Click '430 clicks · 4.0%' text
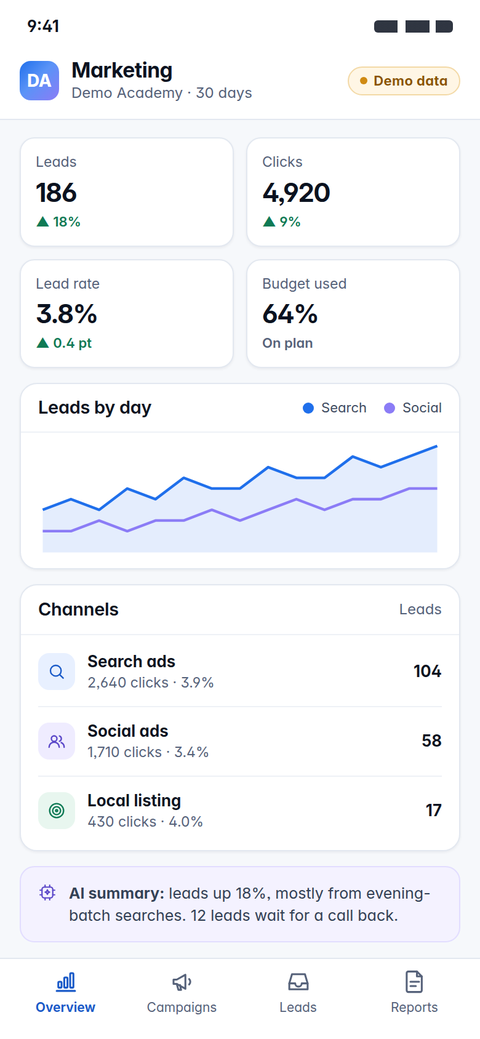This screenshot has height=1039, width=480. click(145, 822)
